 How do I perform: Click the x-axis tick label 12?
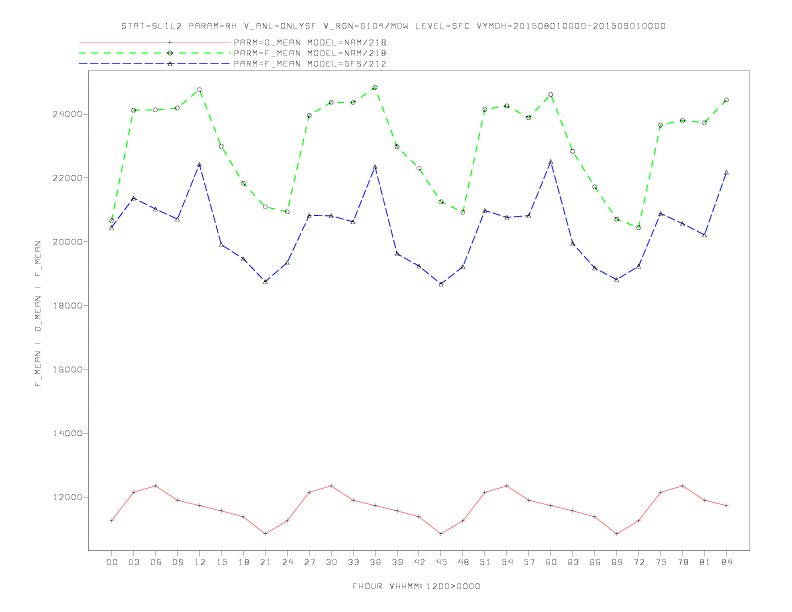point(200,562)
